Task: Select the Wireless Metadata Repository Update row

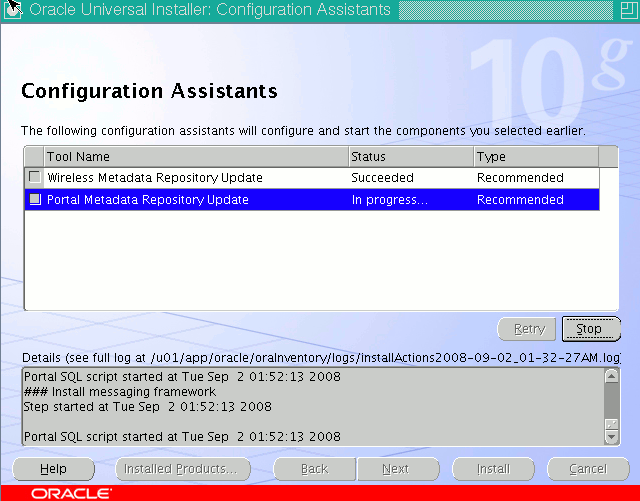Action: point(312,178)
